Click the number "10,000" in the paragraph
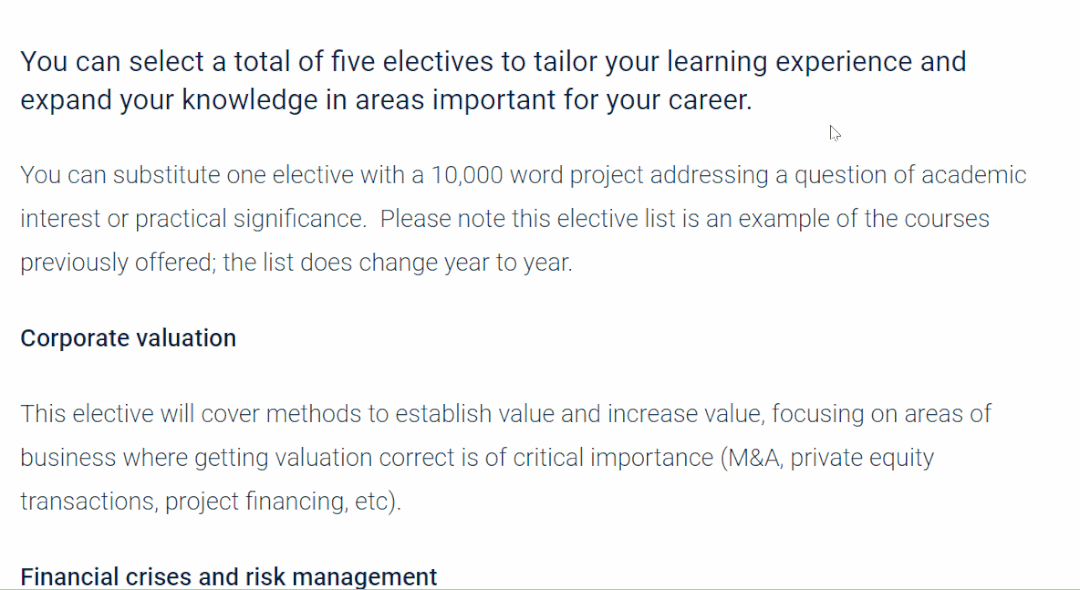Screen dimensions: 1080x590 click(x=466, y=175)
